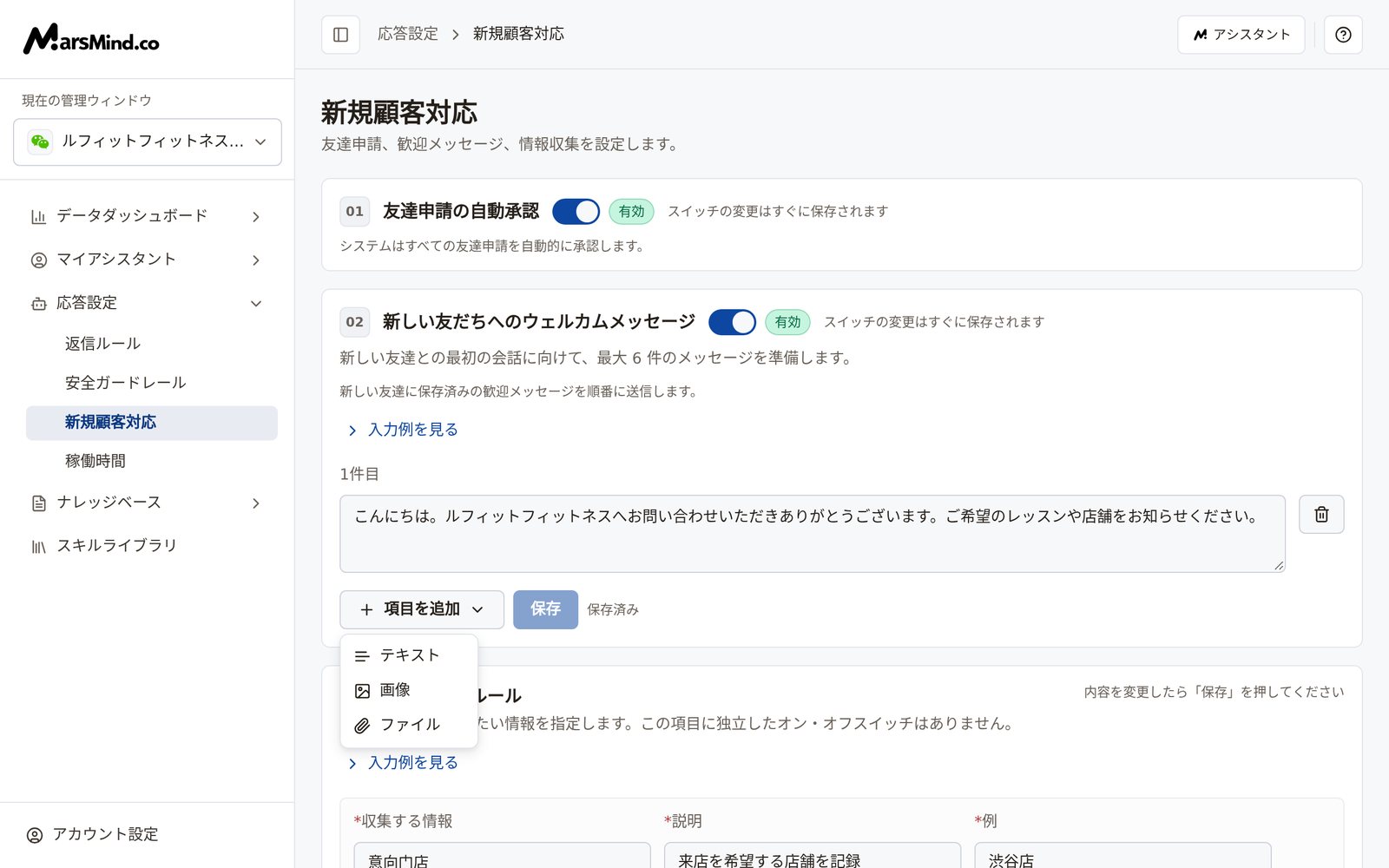Toggle the 友達申請の自動承認 switch
The height and width of the screenshot is (868, 1389).
[x=576, y=211]
